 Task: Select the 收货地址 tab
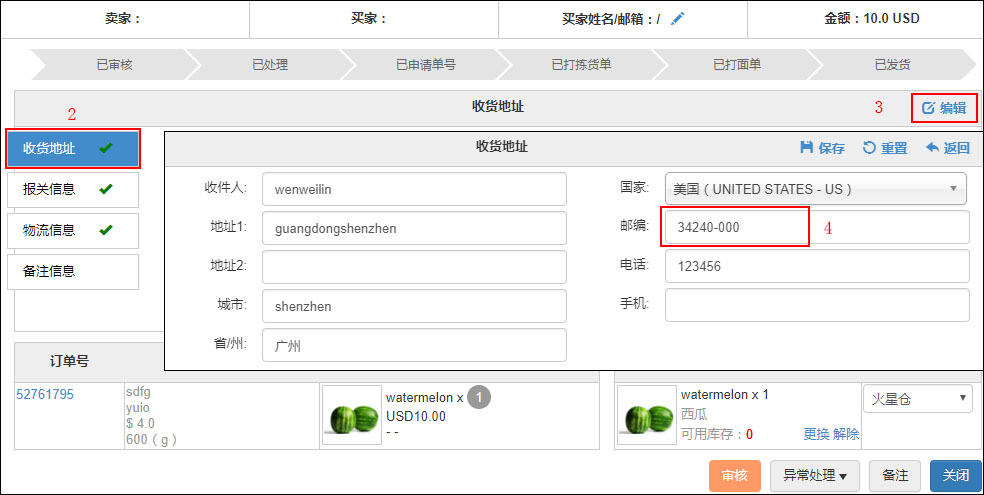pos(72,148)
